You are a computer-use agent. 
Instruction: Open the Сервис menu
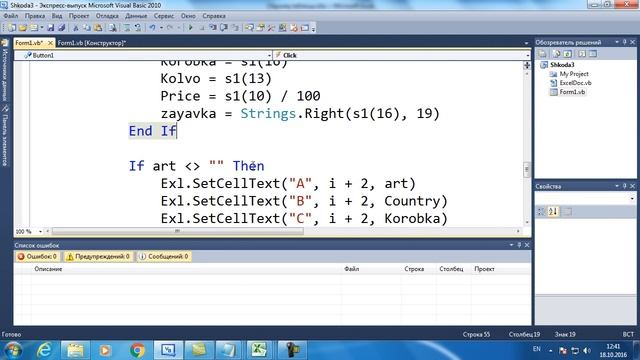point(164,16)
